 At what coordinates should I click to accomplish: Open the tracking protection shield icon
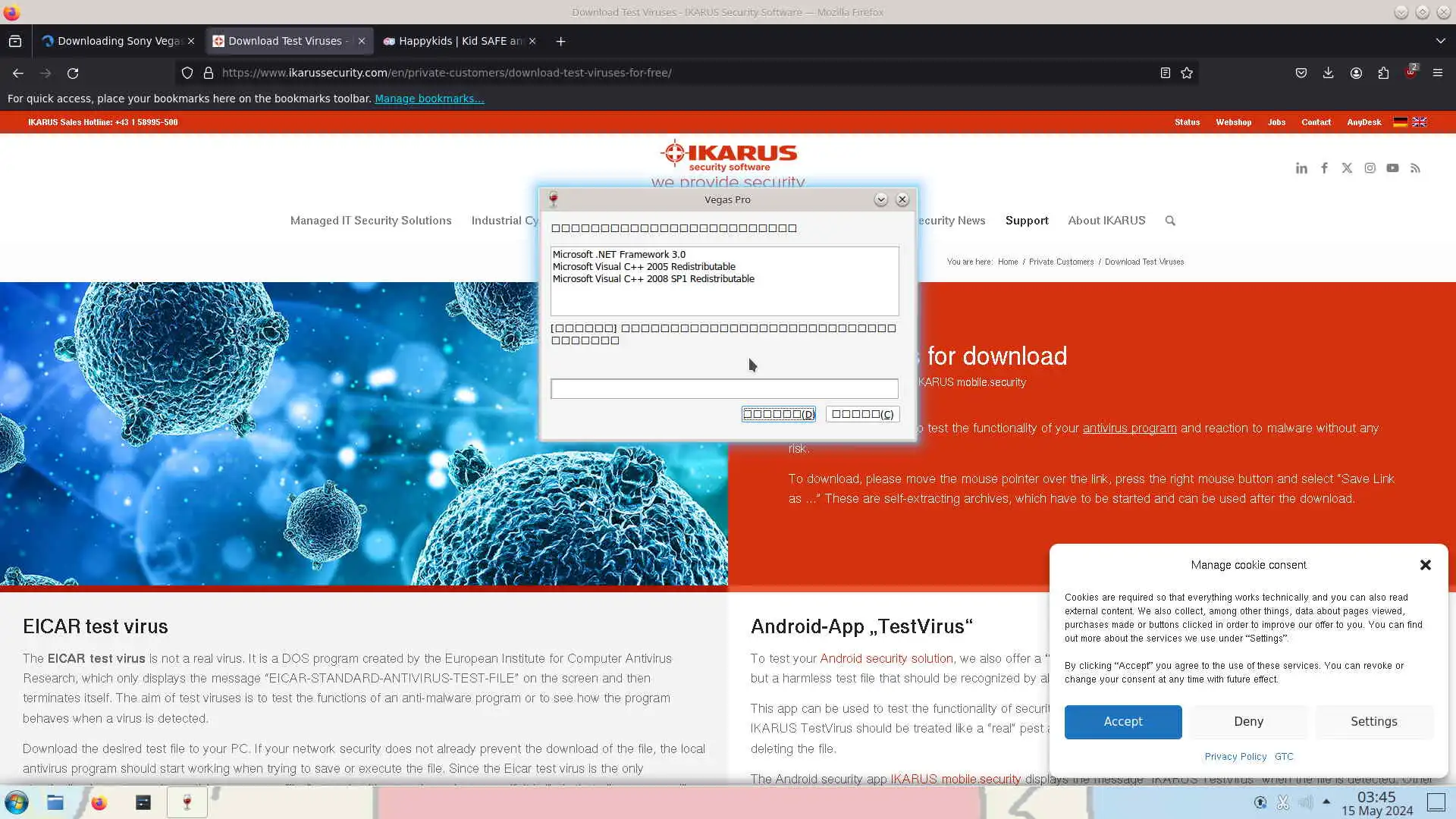tap(187, 73)
